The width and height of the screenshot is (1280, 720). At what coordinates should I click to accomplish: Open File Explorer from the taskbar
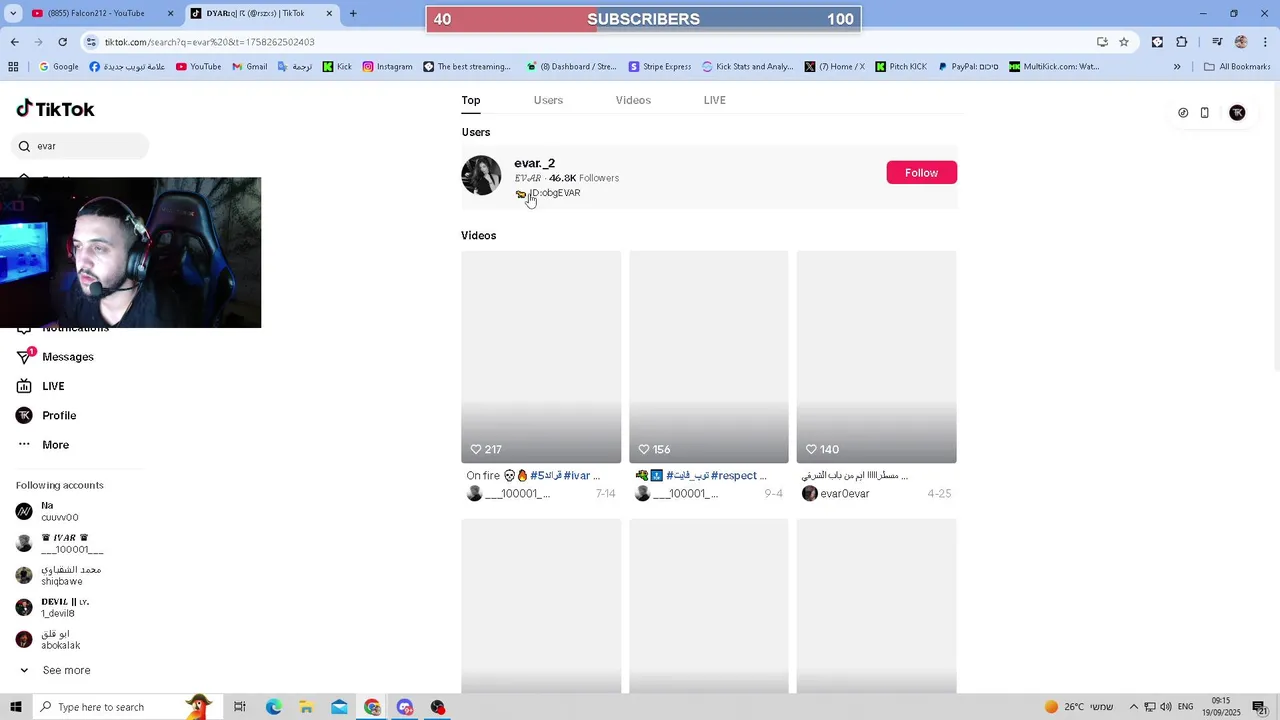[x=306, y=707]
